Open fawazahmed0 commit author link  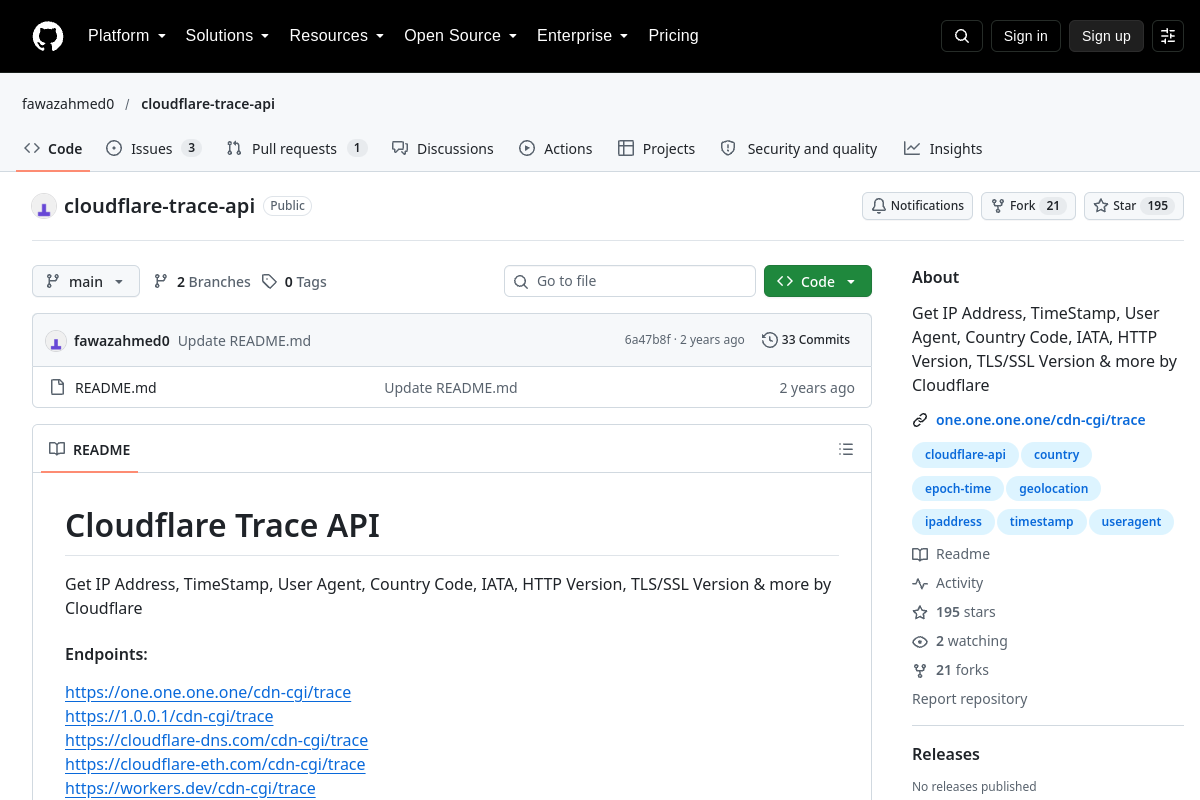tap(122, 340)
